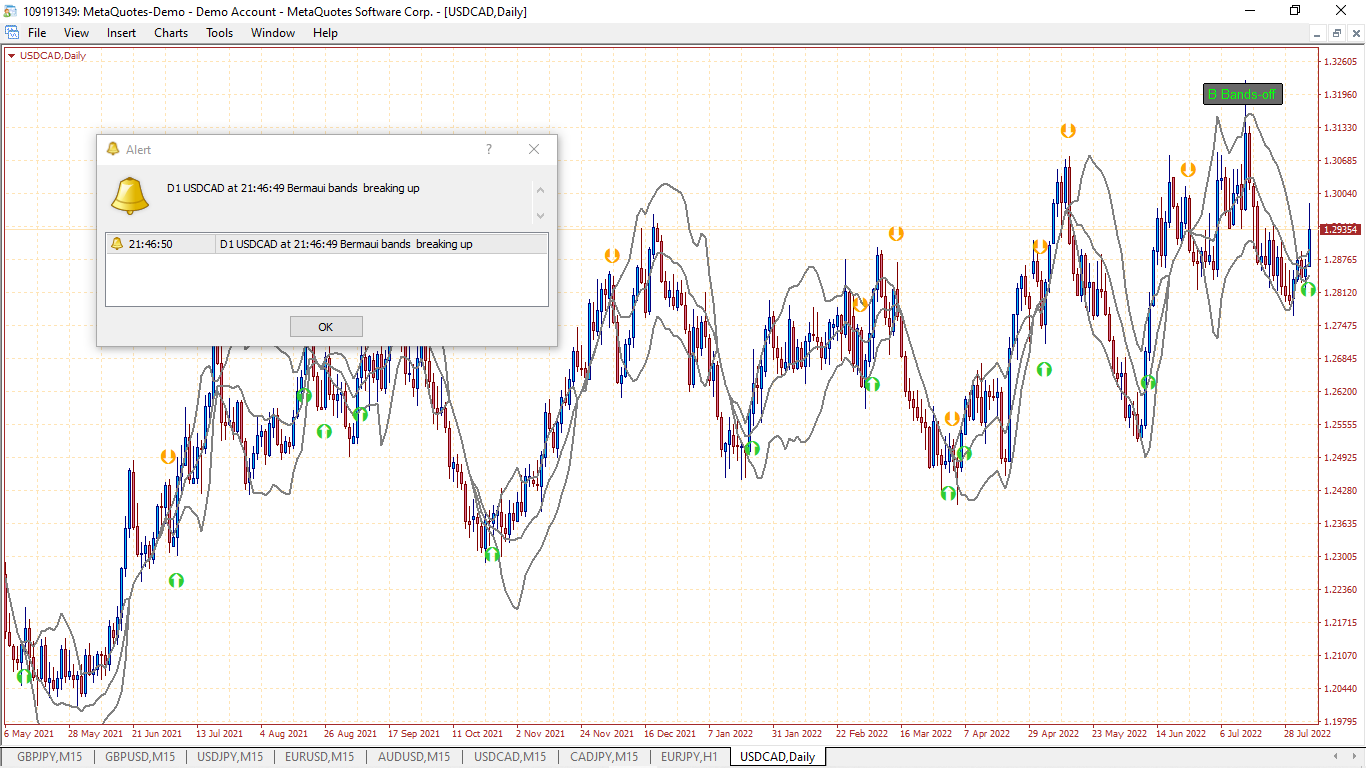1366x768 pixels.
Task: Click the orange down-arrow signal left of B Bands-off
Action: click(x=1188, y=169)
